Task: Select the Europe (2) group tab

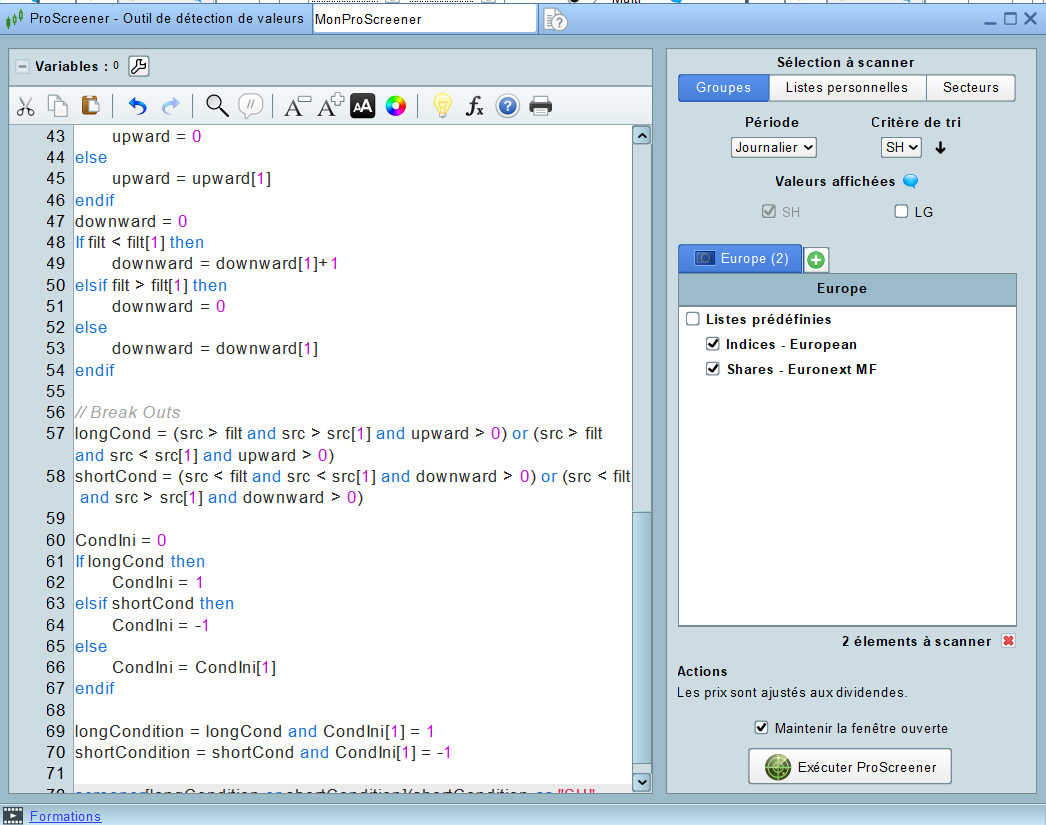Action: (740, 259)
